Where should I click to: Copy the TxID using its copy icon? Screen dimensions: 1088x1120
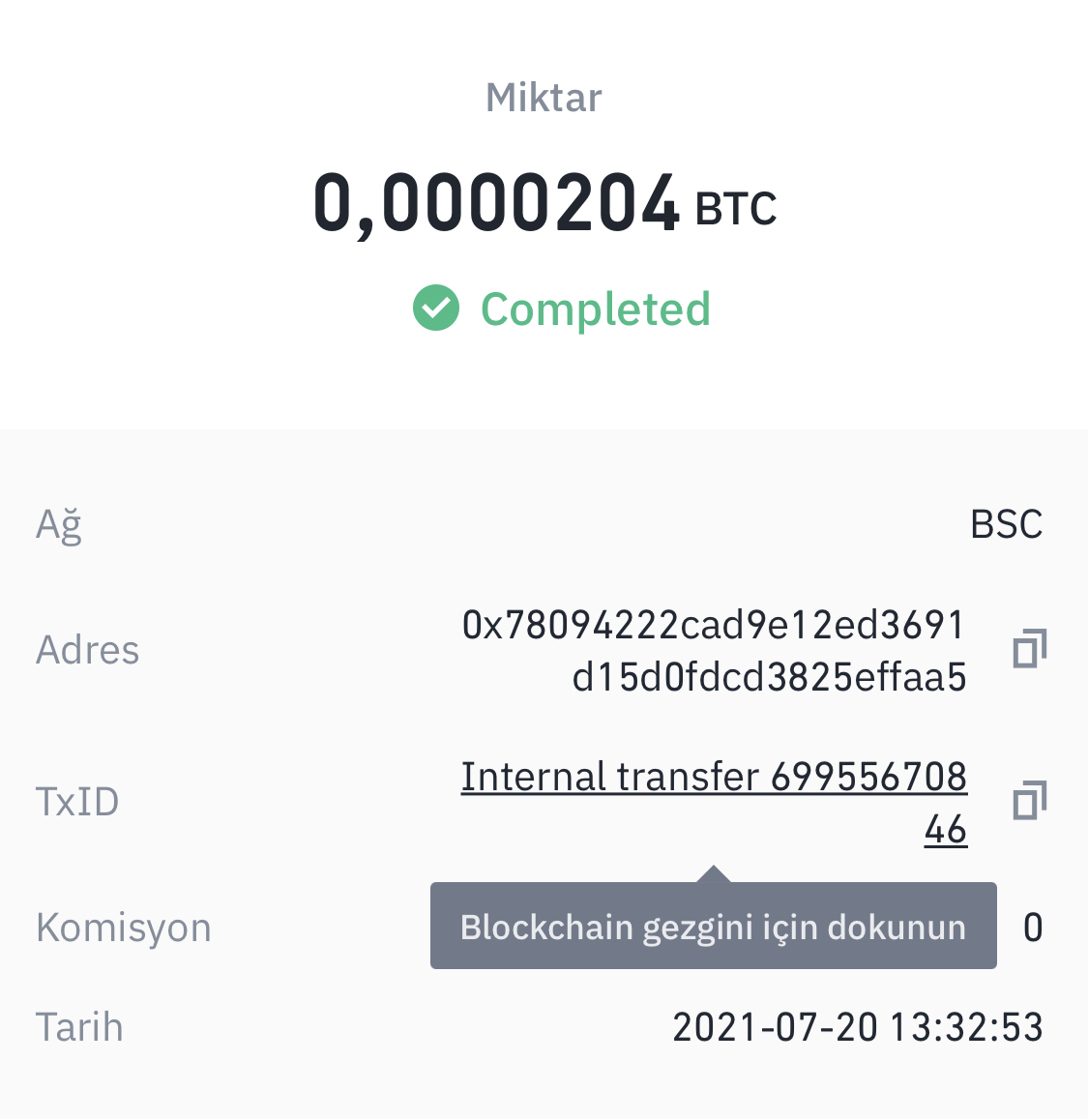point(1029,800)
